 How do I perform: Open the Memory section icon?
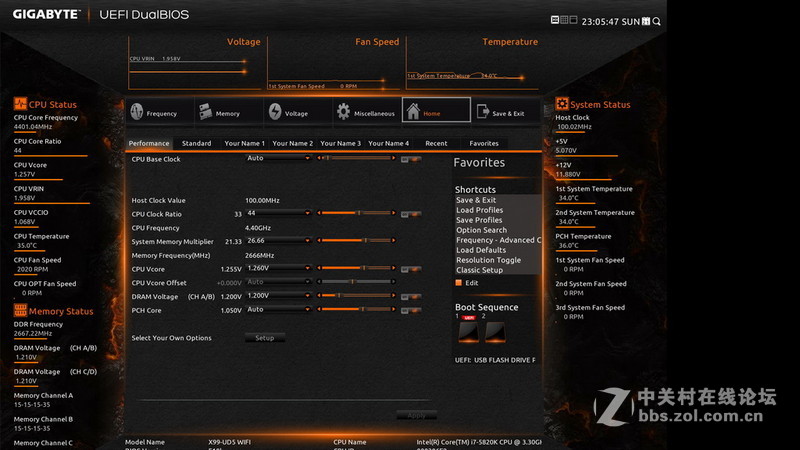(x=206, y=111)
